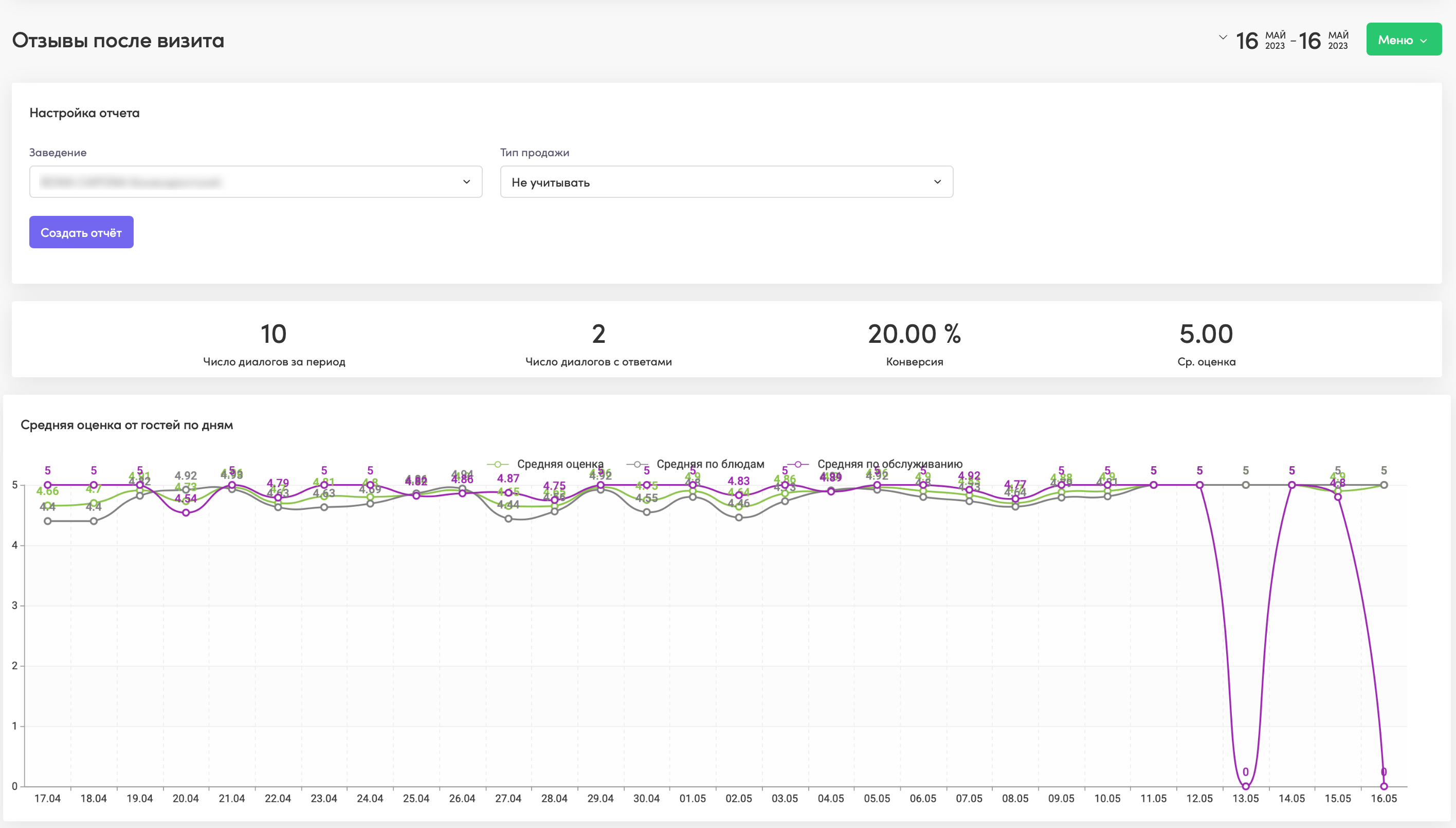This screenshot has height=828, width=1456.
Task: Select the start date 16 МАЙ 2023
Action: coord(1261,40)
